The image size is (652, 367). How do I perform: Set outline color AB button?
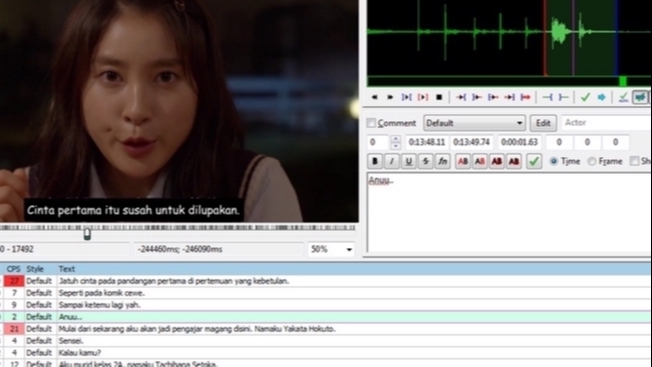point(496,161)
